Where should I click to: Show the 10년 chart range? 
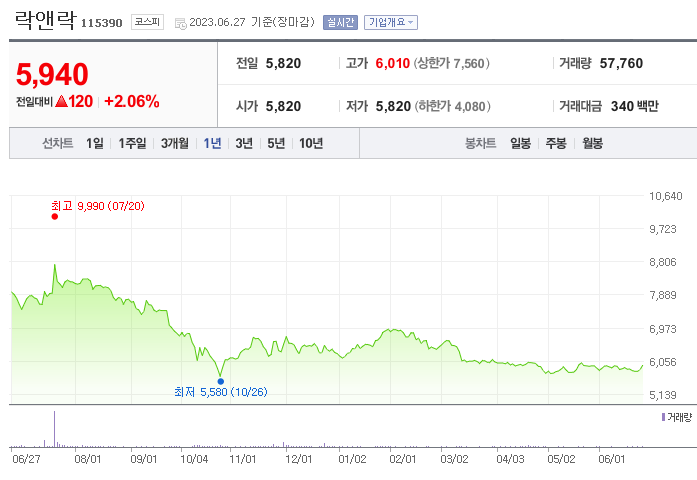point(311,143)
